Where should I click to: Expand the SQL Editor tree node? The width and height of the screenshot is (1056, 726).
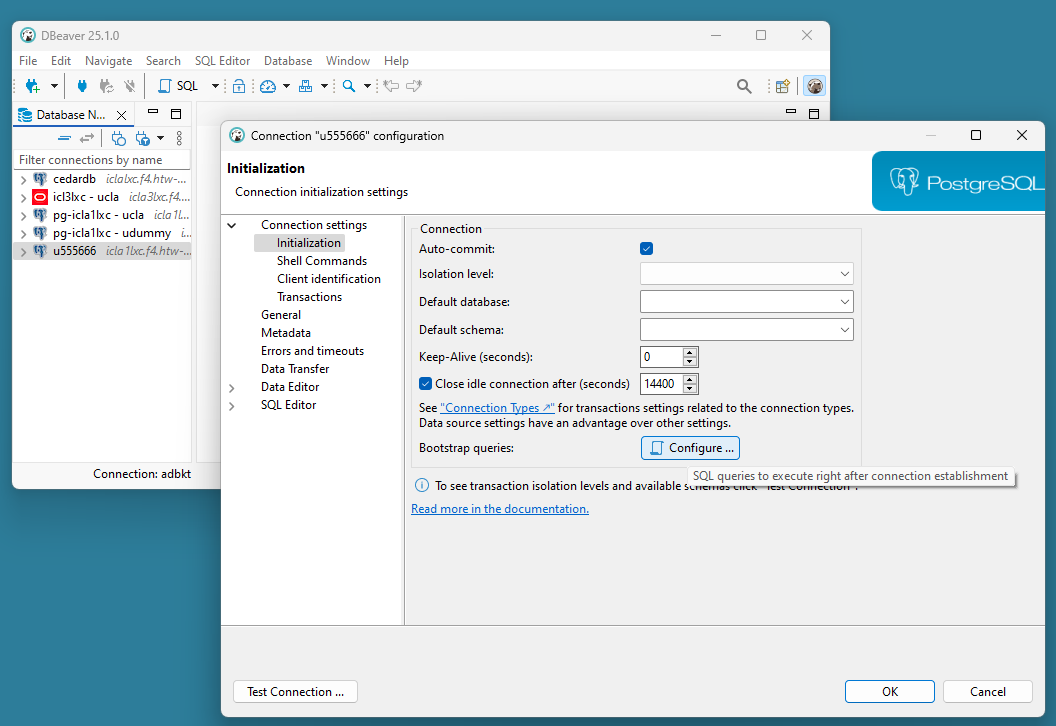click(232, 406)
